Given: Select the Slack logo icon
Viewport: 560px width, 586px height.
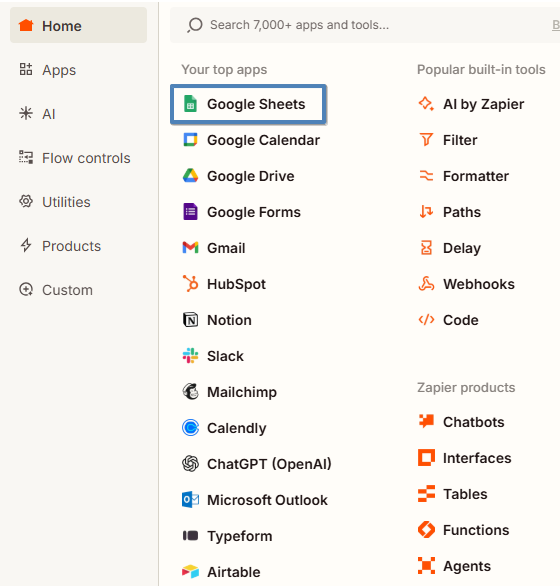Looking at the screenshot, I should click(190, 355).
